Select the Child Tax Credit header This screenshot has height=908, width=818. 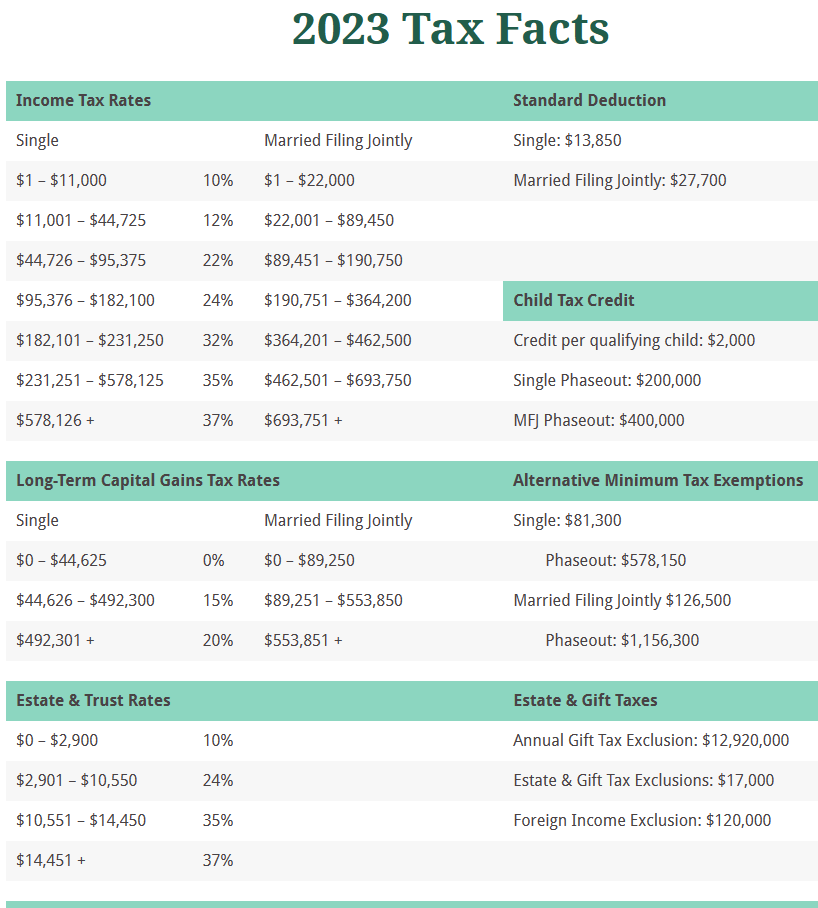[x=573, y=300]
